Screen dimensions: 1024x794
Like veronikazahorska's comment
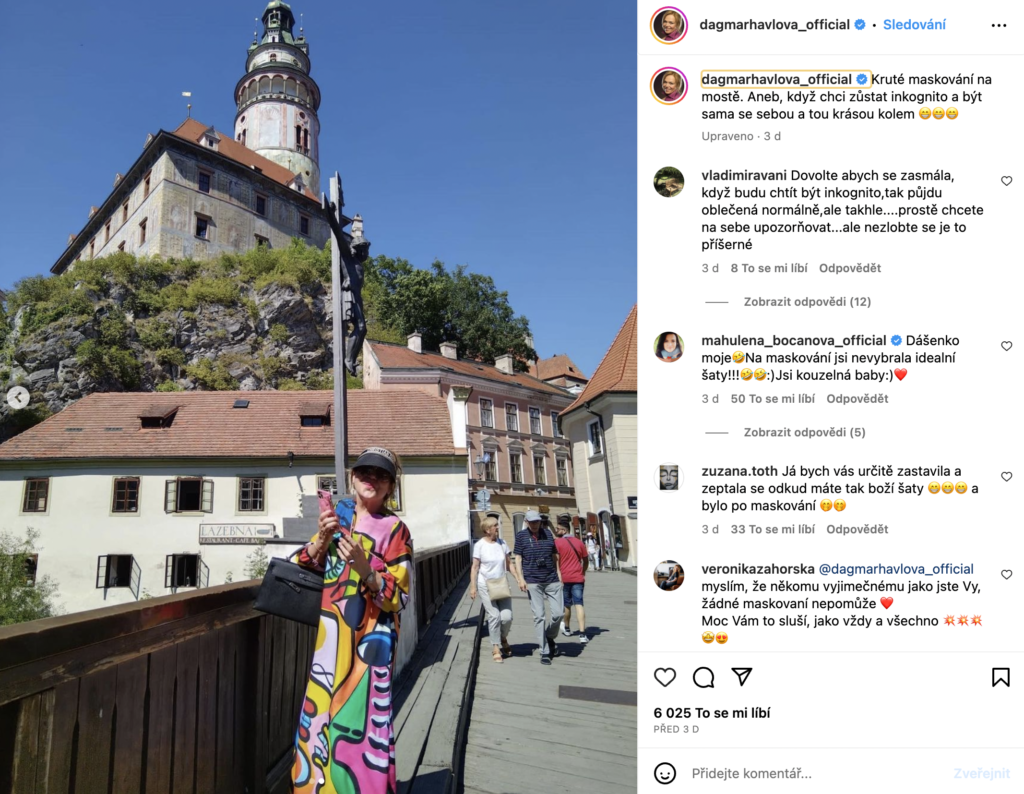tap(1006, 574)
